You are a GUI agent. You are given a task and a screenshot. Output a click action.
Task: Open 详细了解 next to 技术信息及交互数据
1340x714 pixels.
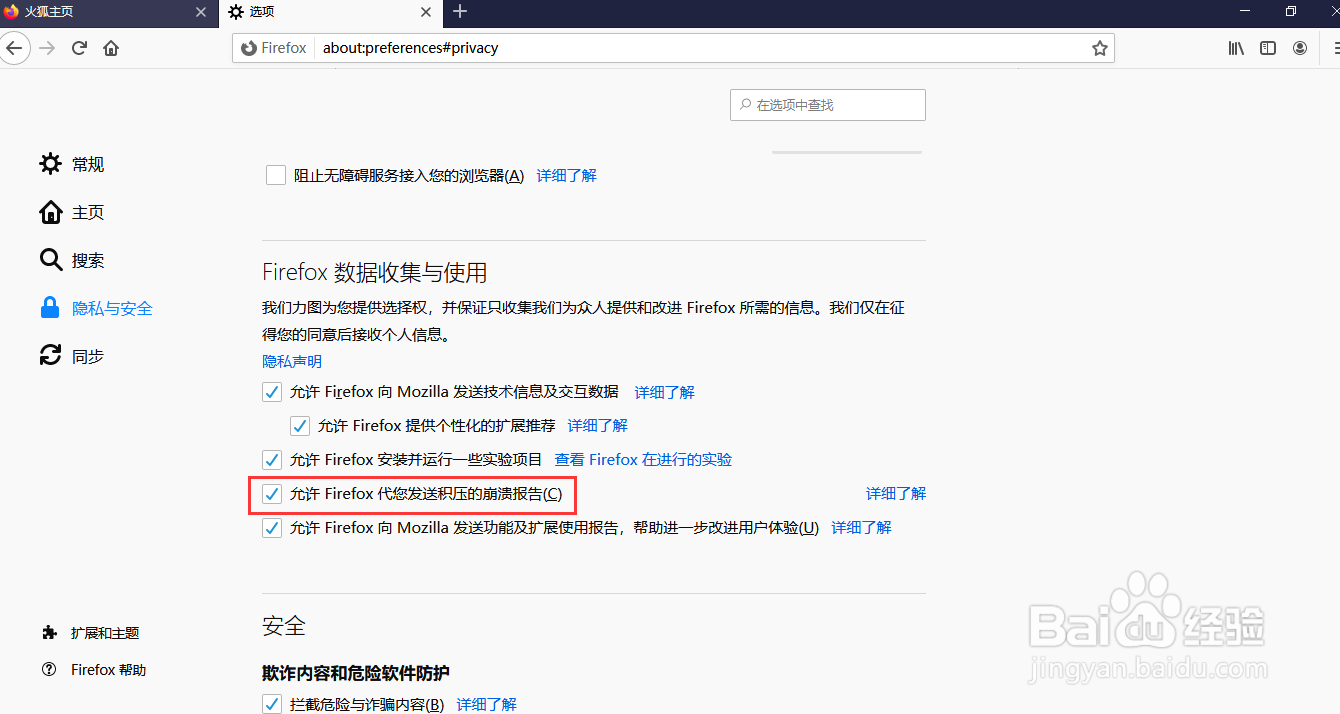pyautogui.click(x=665, y=392)
